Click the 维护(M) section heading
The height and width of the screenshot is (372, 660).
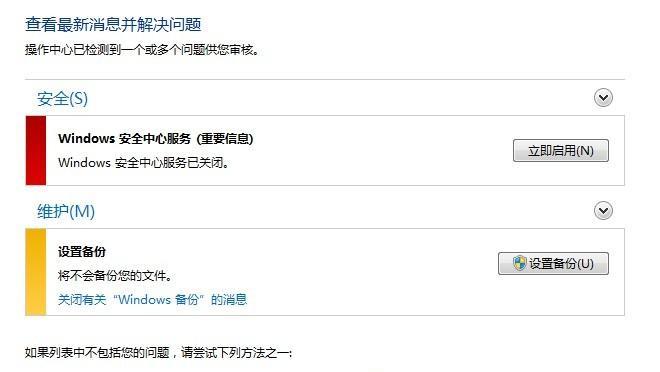point(66,211)
